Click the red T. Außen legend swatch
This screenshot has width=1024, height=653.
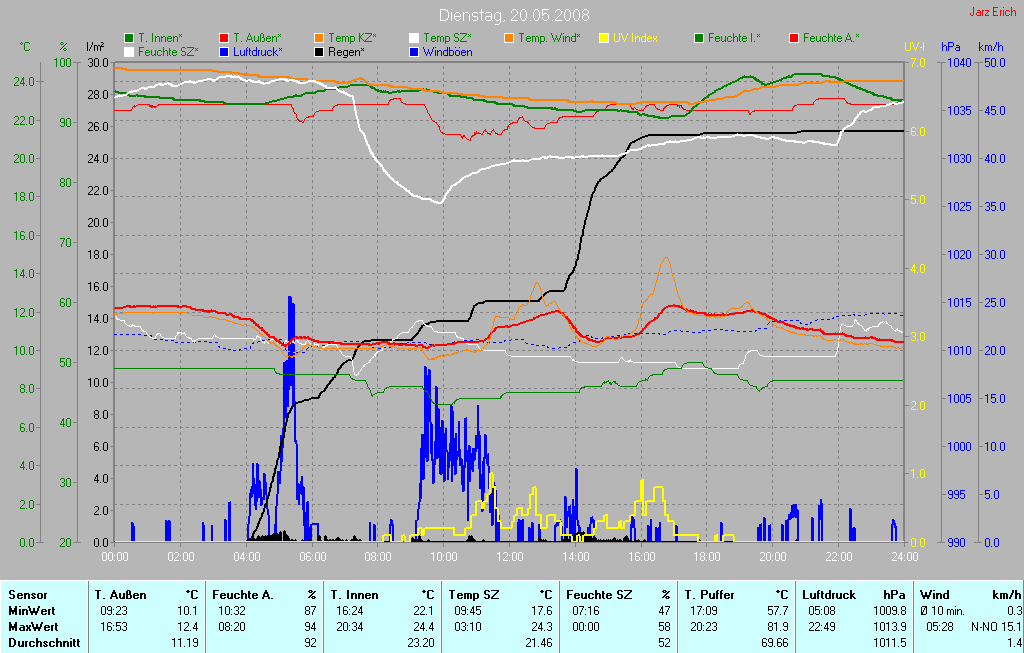pos(224,39)
